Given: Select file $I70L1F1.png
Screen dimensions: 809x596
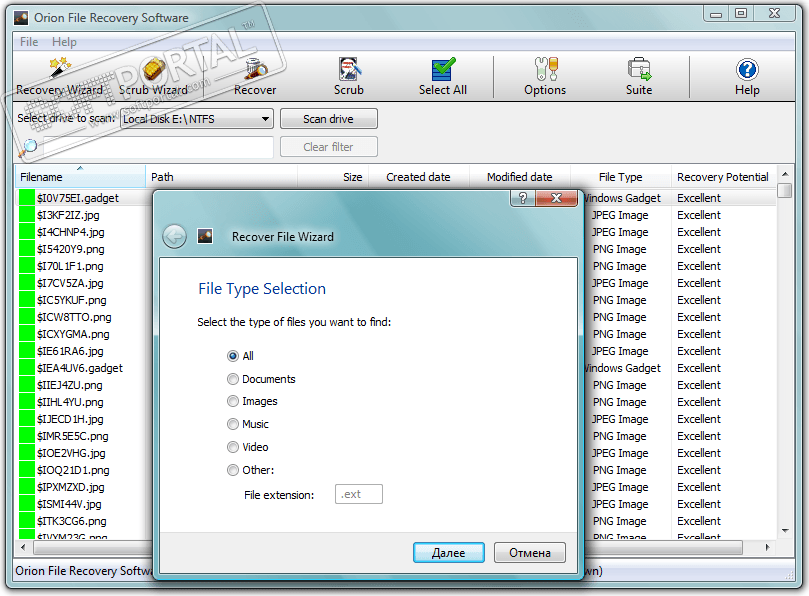Looking at the screenshot, I should (70, 266).
